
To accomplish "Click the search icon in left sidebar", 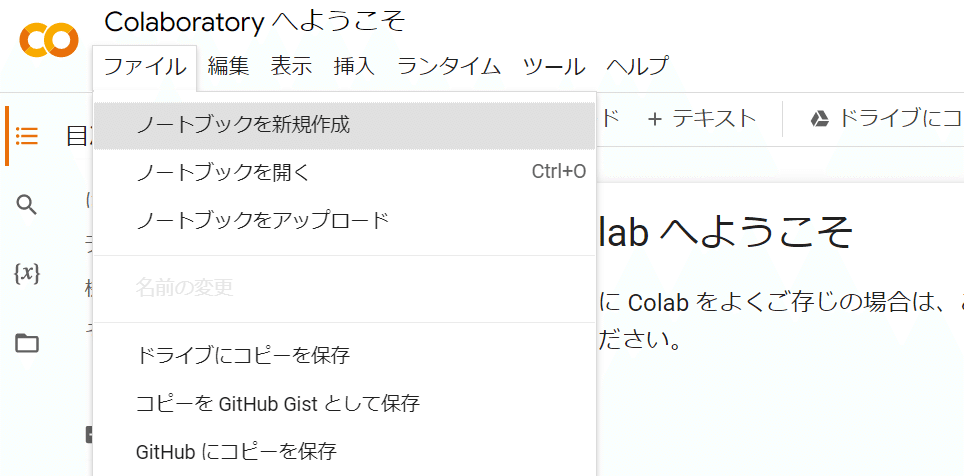I will tap(27, 205).
